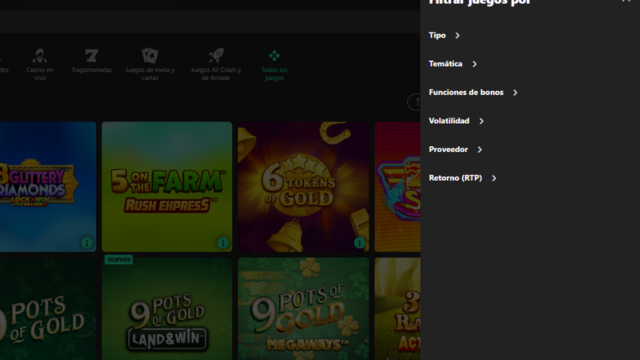
Task: Open 9 Pots of Gold Land & Win
Action: (x=167, y=309)
